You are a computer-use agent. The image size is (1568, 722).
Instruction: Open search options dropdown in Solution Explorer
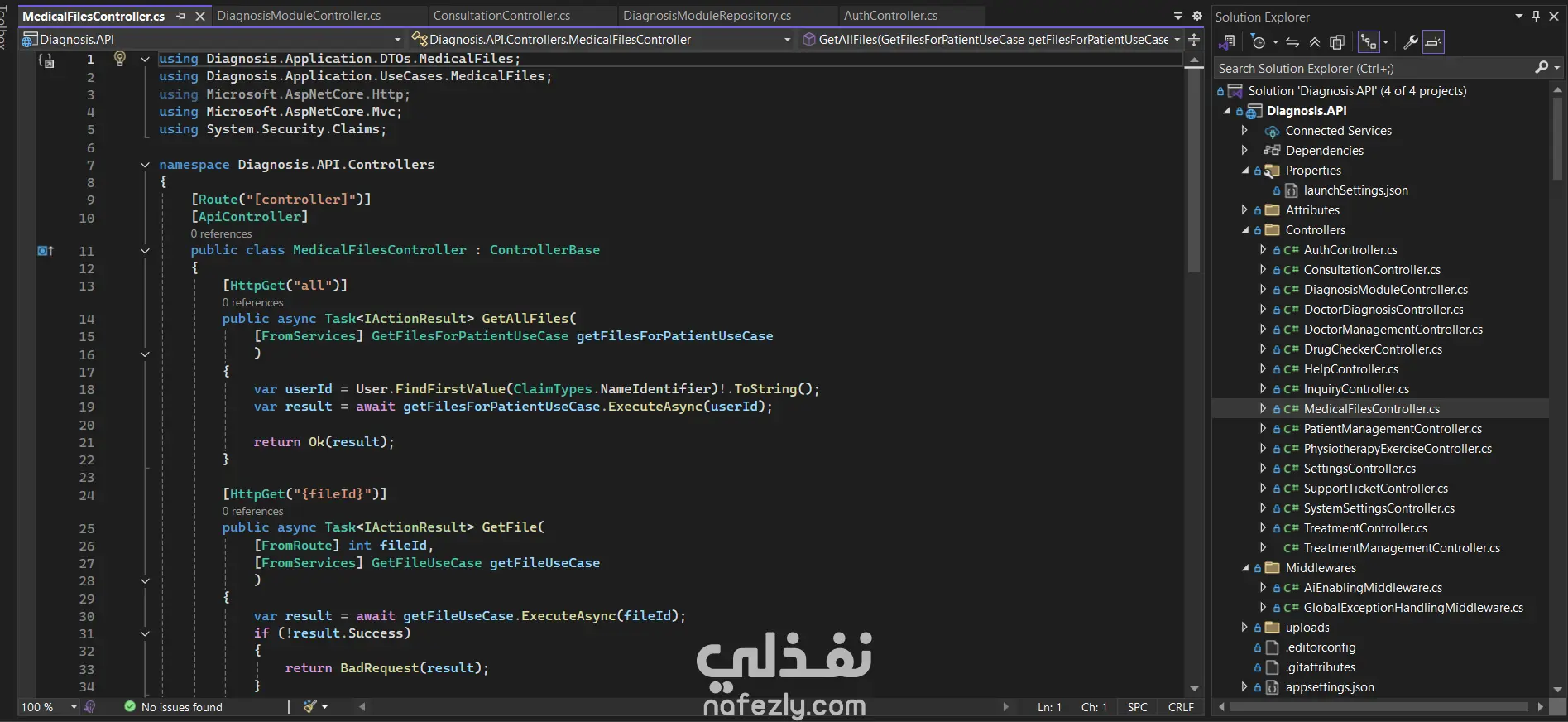[x=1556, y=68]
